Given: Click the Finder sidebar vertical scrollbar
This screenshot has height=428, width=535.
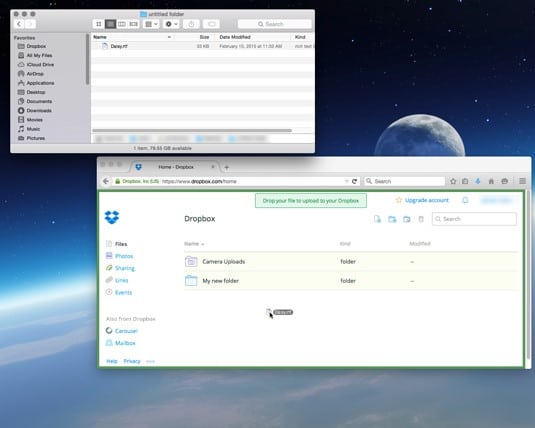Looking at the screenshot, I should coord(87,59).
